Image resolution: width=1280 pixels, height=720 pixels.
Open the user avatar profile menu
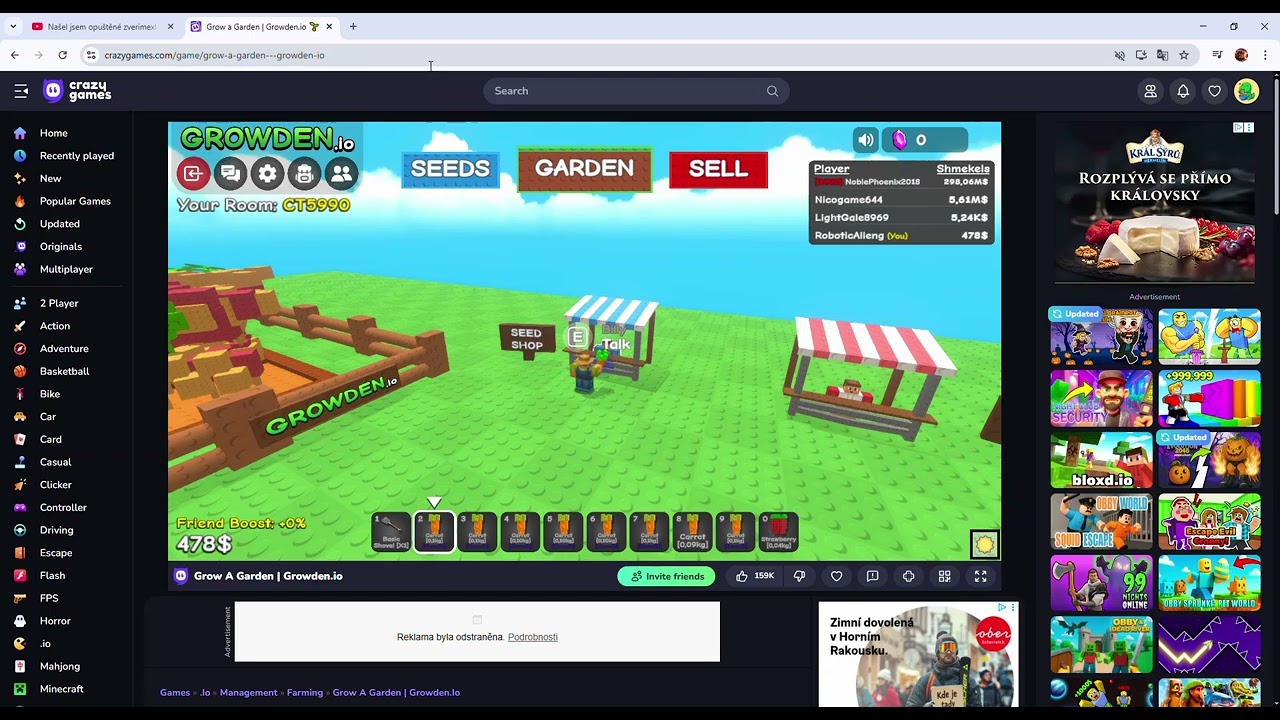pos(1247,91)
